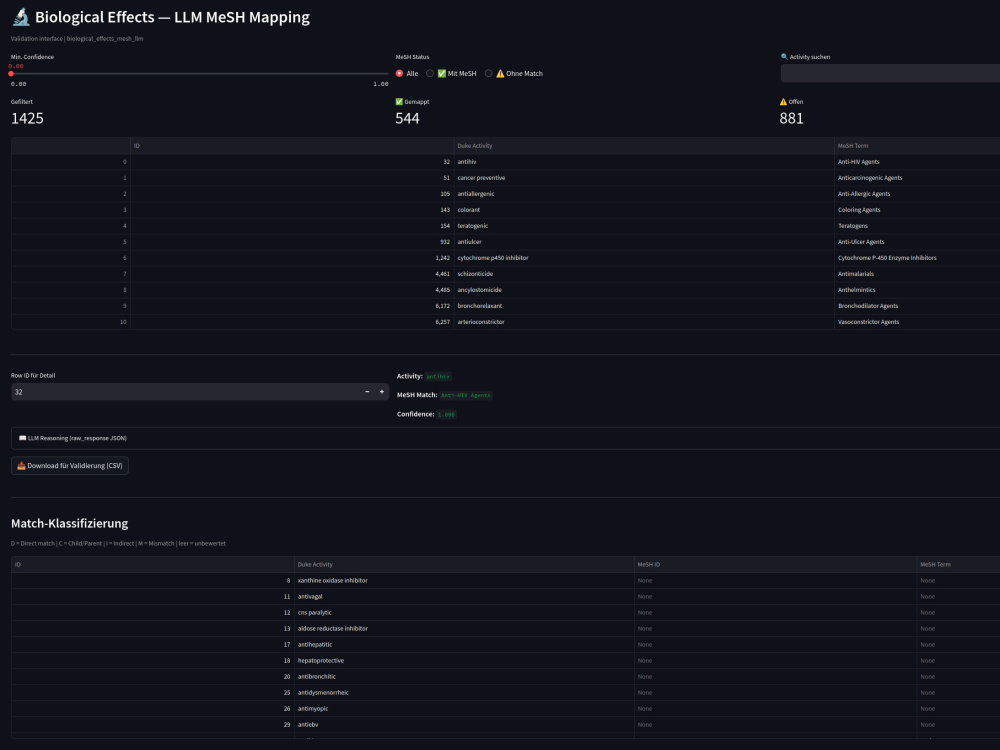The image size is (1000, 750).
Task: Click MeSH Term header in Match-Klassifizierung table
Action: pyautogui.click(x=958, y=564)
